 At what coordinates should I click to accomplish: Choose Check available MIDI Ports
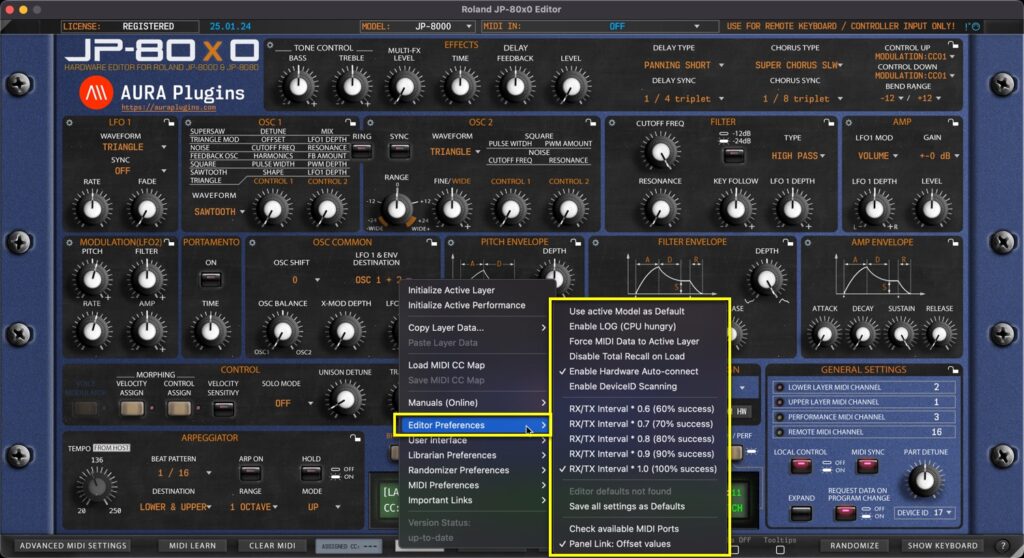[624, 529]
